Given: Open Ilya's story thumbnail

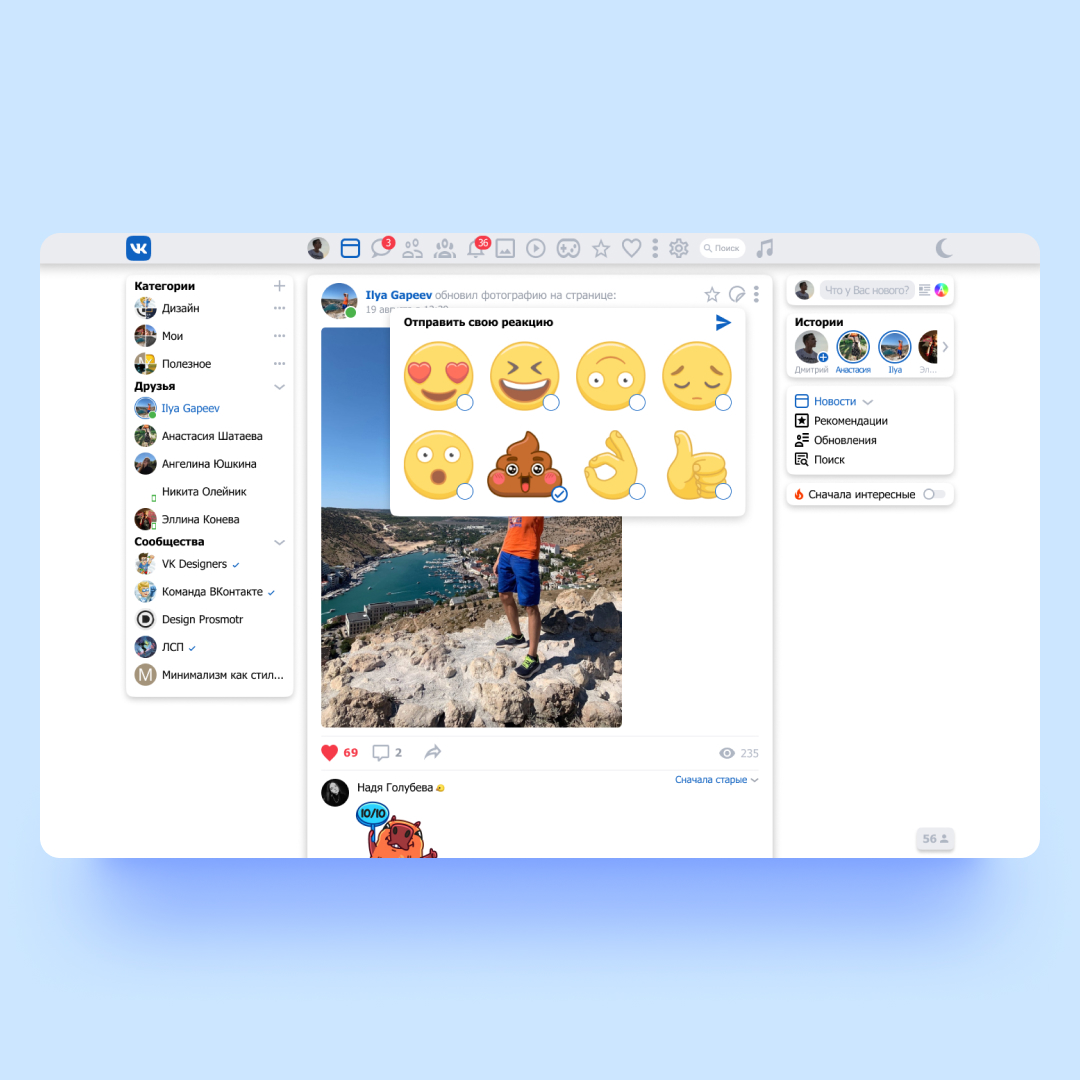Looking at the screenshot, I should (x=895, y=346).
